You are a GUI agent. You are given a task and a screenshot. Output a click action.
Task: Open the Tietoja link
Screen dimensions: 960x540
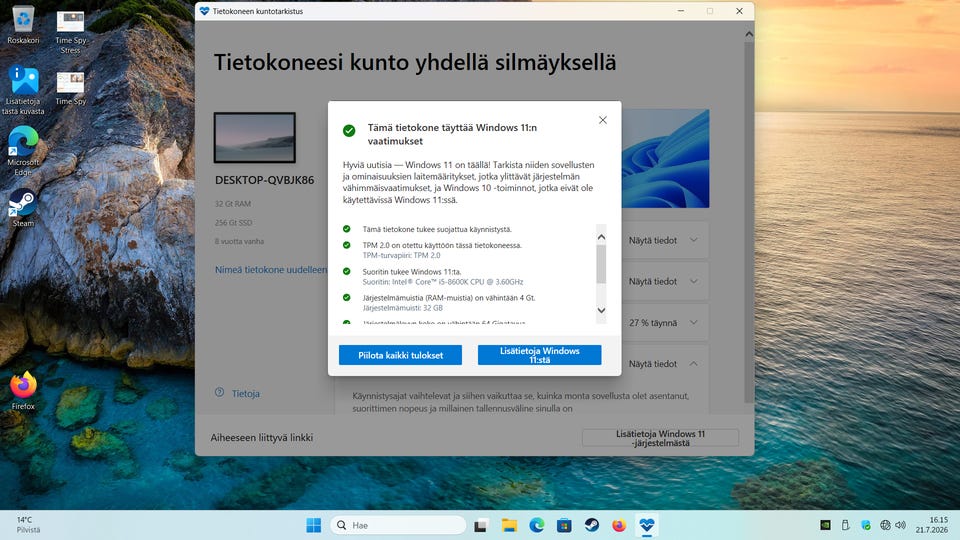click(x=246, y=394)
